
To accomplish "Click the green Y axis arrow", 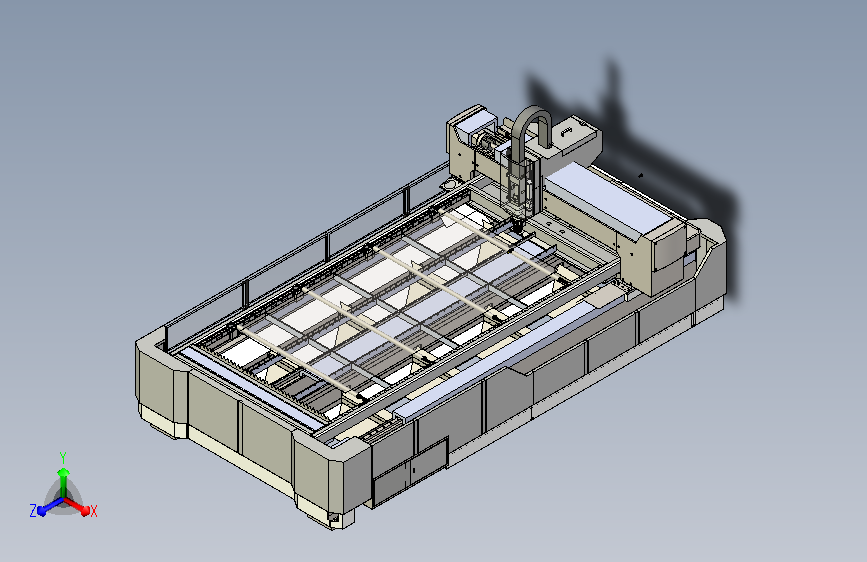I will (64, 483).
